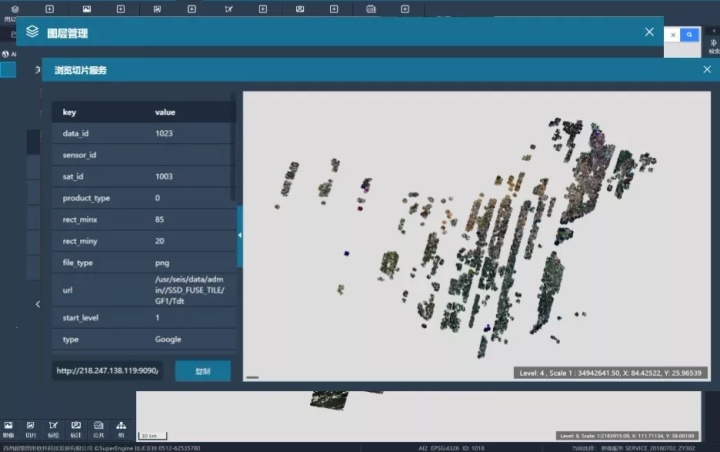
Task: Collapse the key-value table with the side handle arrow
Action: (240, 236)
